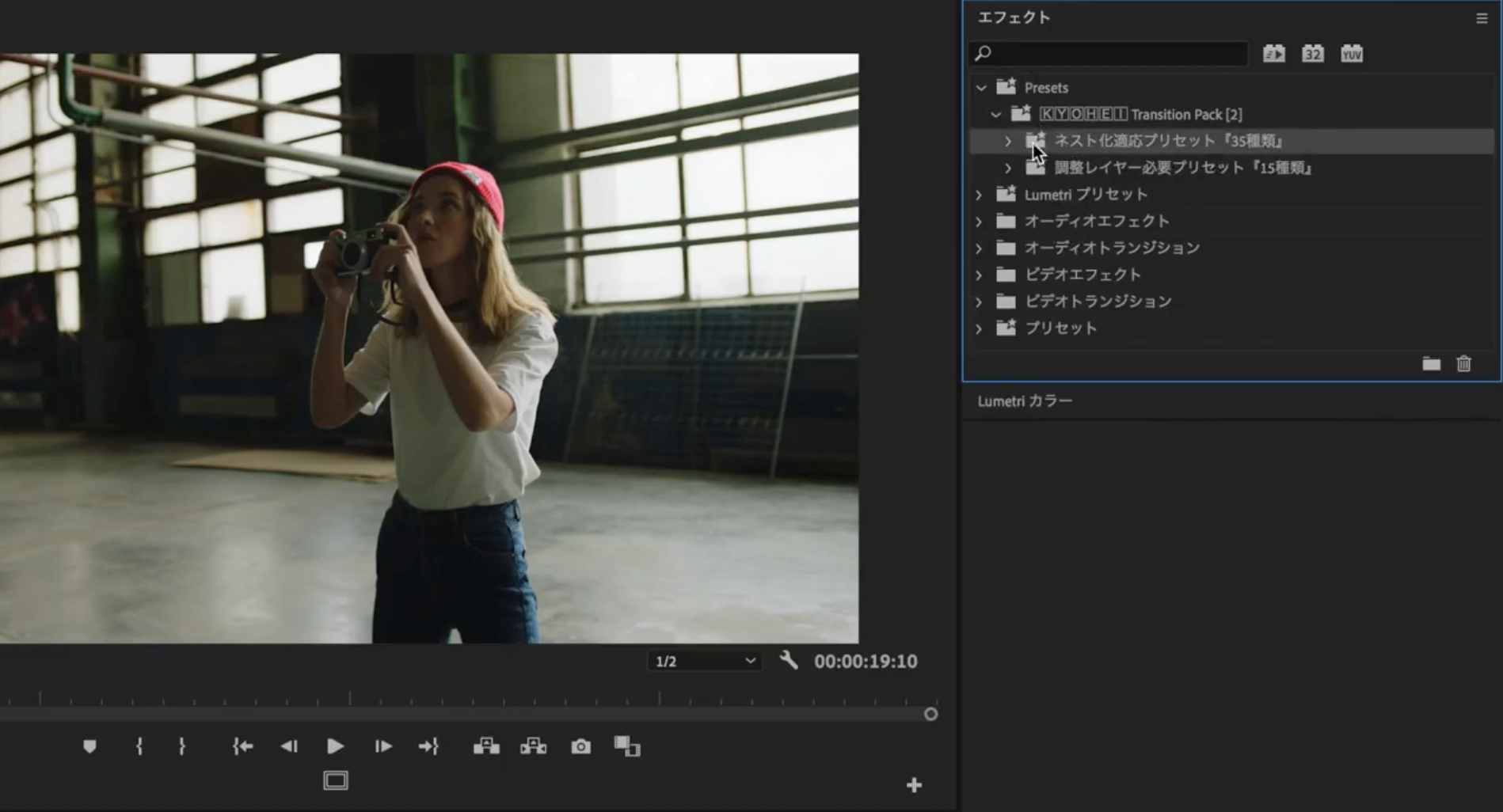Click the Add Marker icon

click(89, 746)
